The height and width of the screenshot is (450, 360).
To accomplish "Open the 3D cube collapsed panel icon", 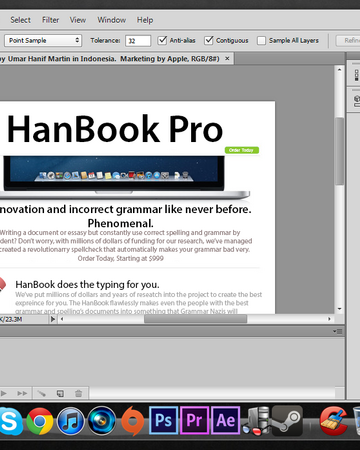I will point(357,100).
